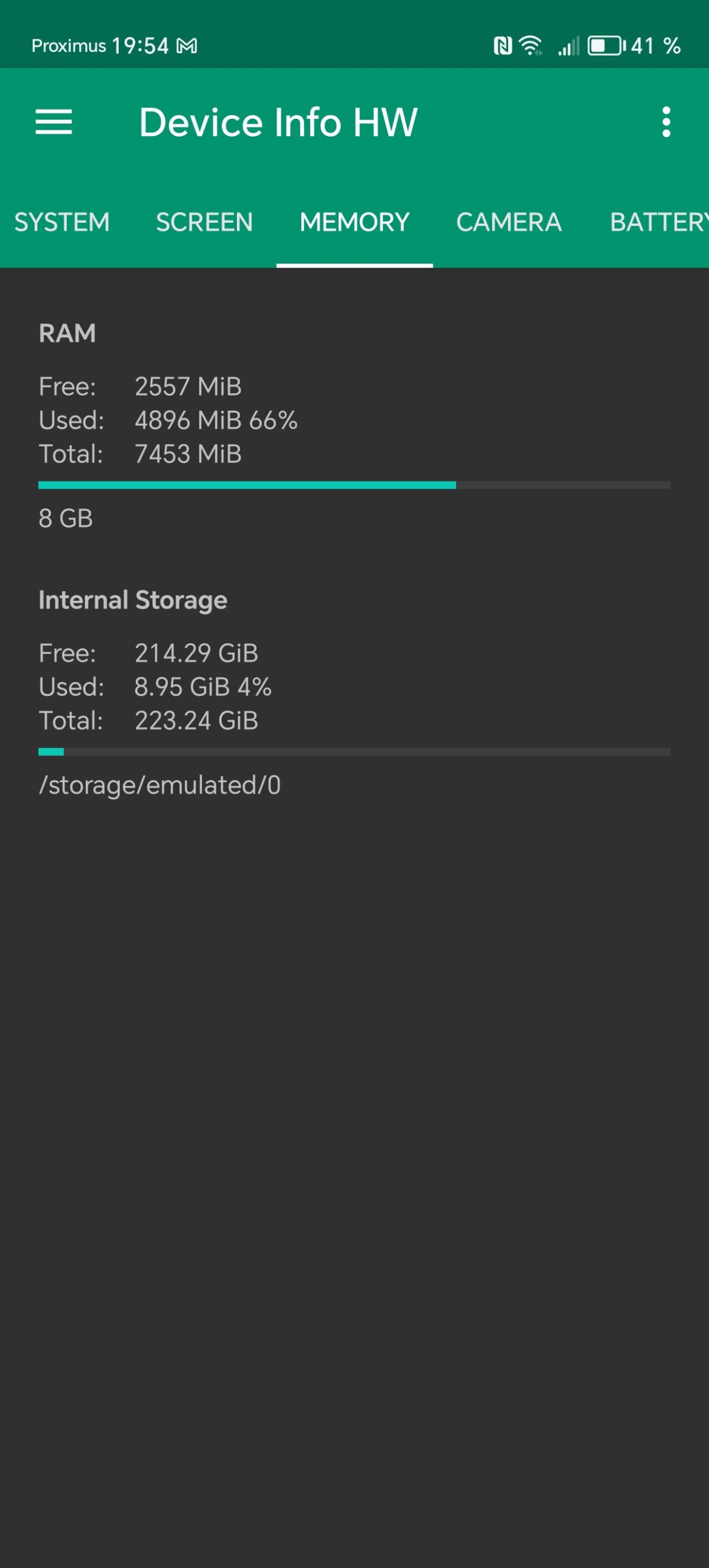The image size is (709, 1568).
Task: Open the three-dot overflow menu
Action: (x=666, y=122)
